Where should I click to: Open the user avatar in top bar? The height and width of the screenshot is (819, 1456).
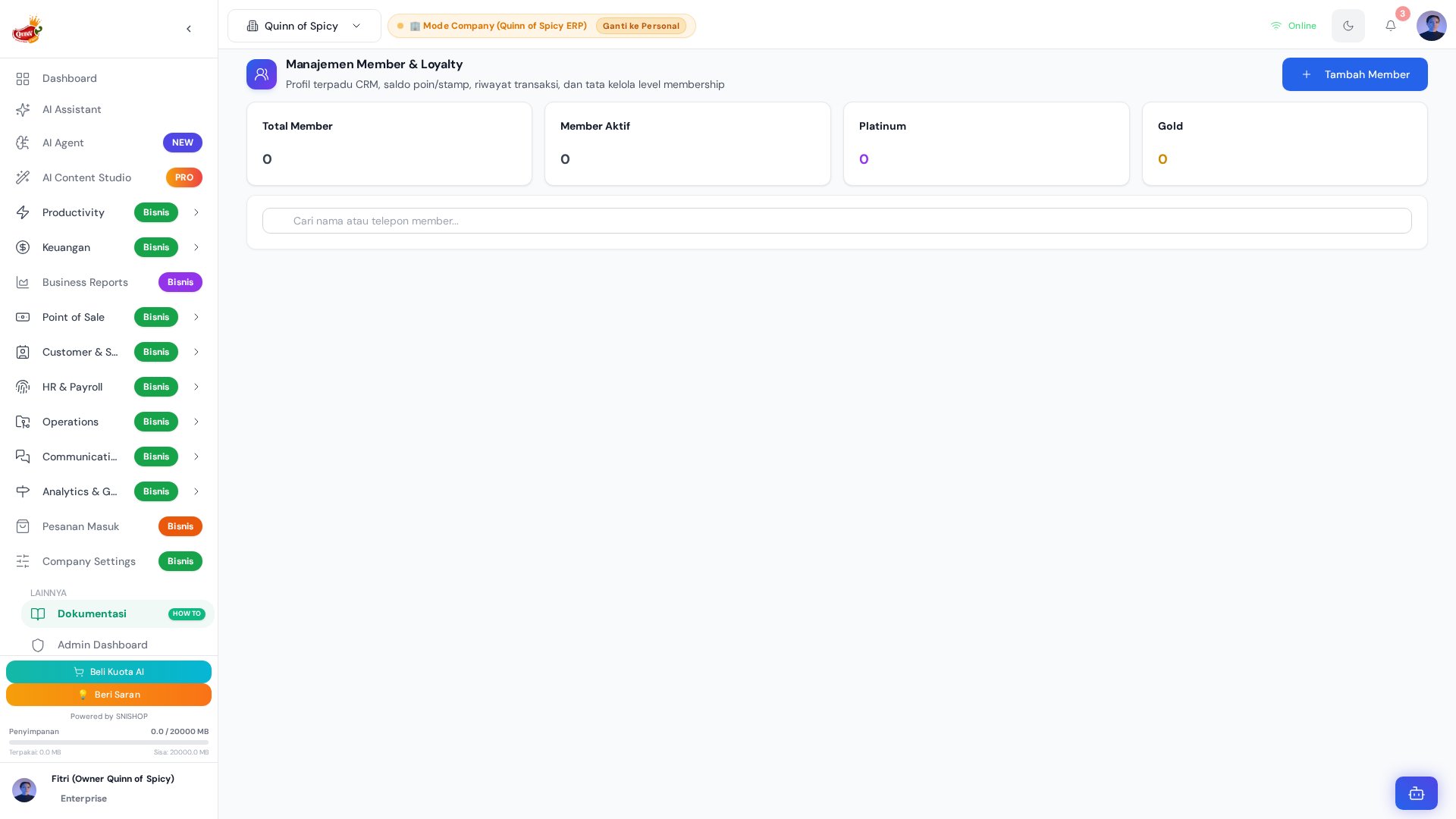1432,26
